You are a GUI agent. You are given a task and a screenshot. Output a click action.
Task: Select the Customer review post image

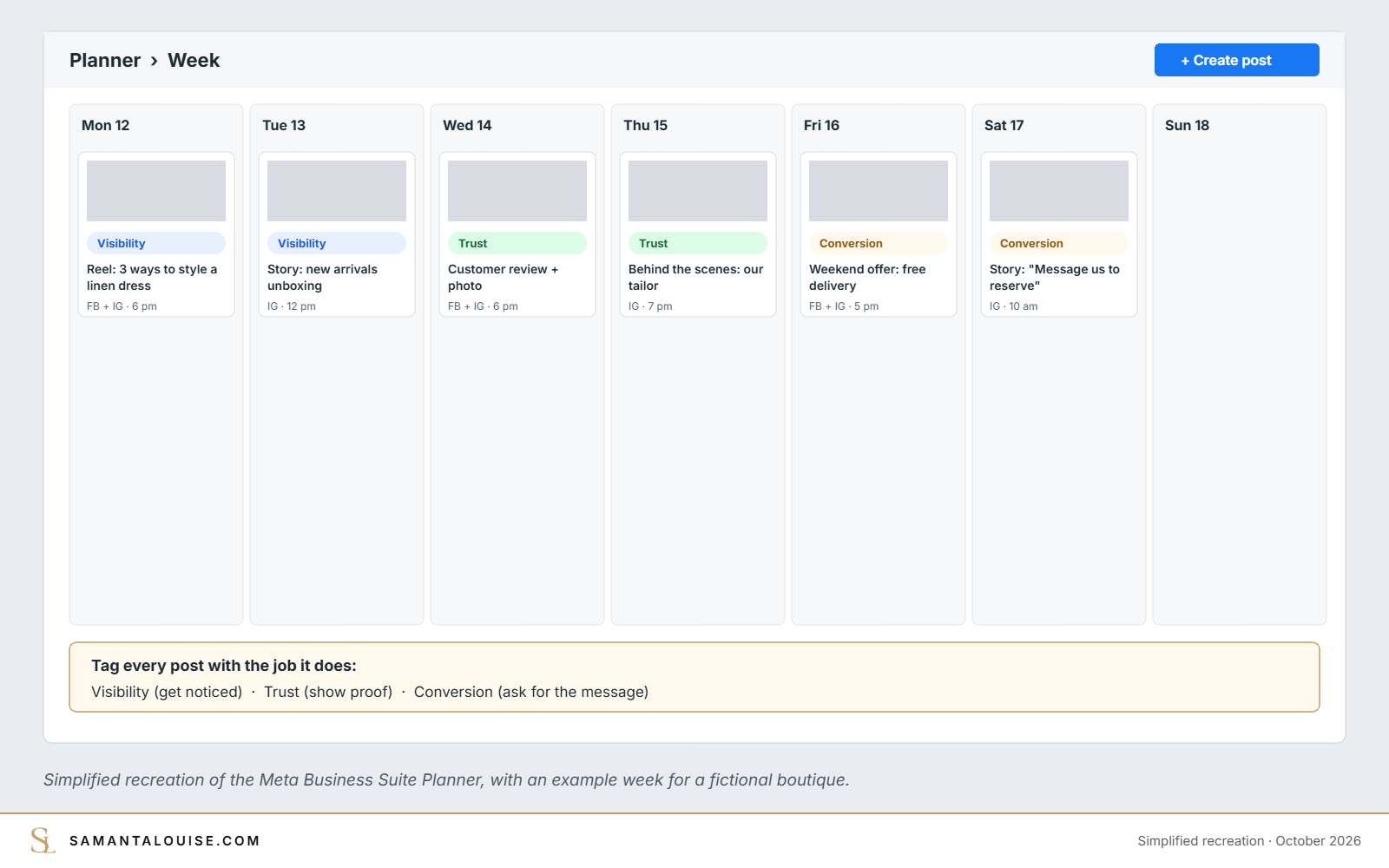(517, 191)
